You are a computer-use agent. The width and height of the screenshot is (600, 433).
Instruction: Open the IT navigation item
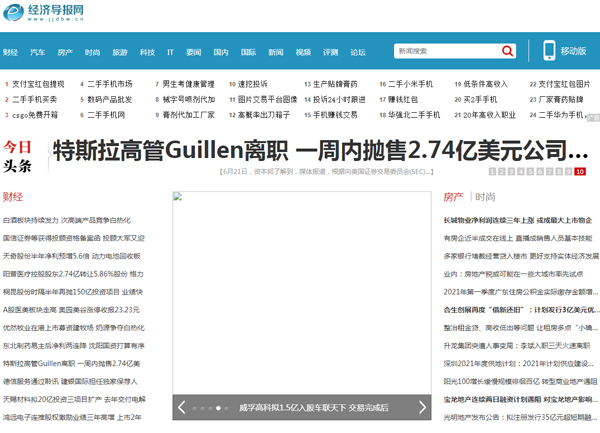coord(170,52)
